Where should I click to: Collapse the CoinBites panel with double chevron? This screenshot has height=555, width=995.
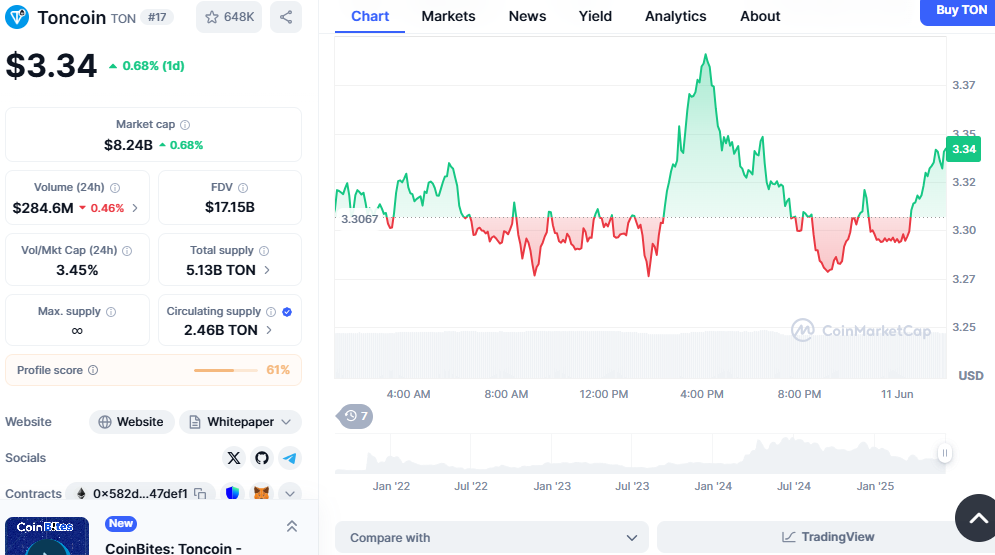click(x=292, y=526)
